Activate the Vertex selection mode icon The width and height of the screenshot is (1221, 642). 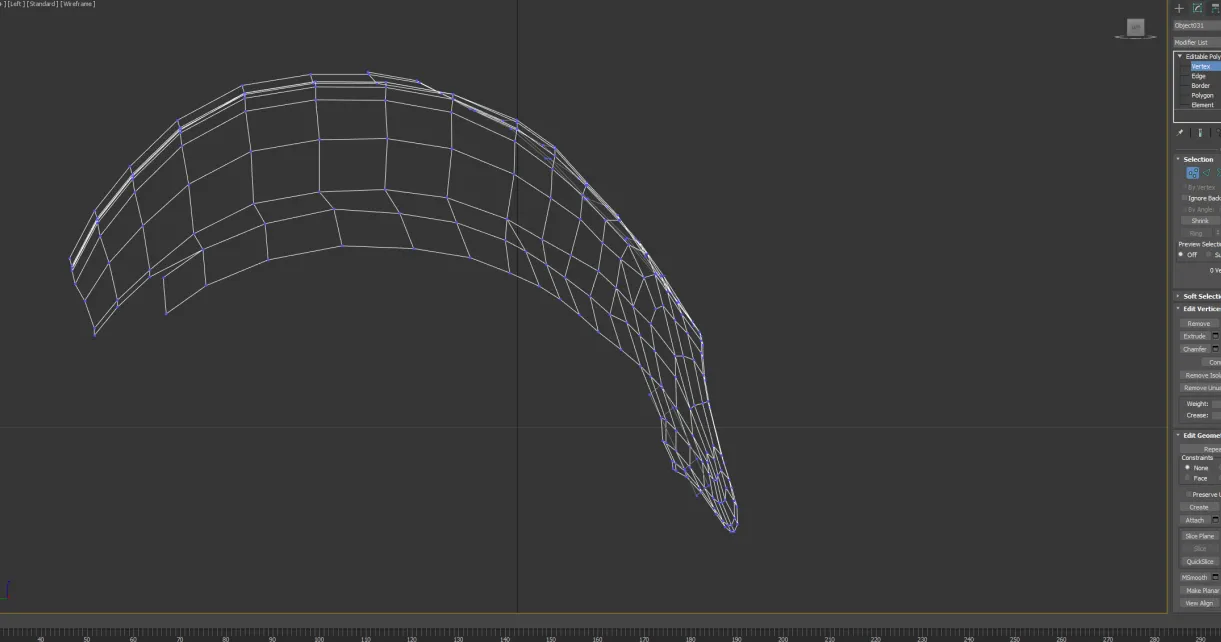tap(1192, 173)
